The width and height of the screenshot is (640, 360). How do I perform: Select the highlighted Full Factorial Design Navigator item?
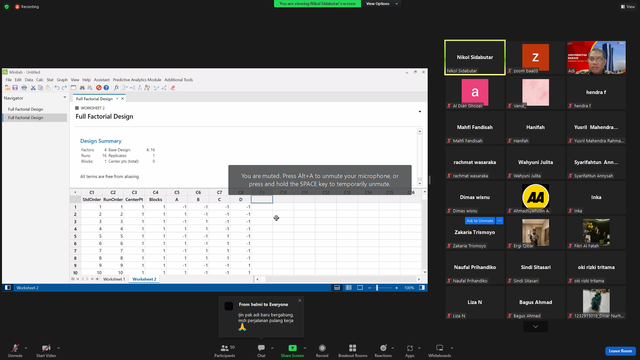coord(35,118)
